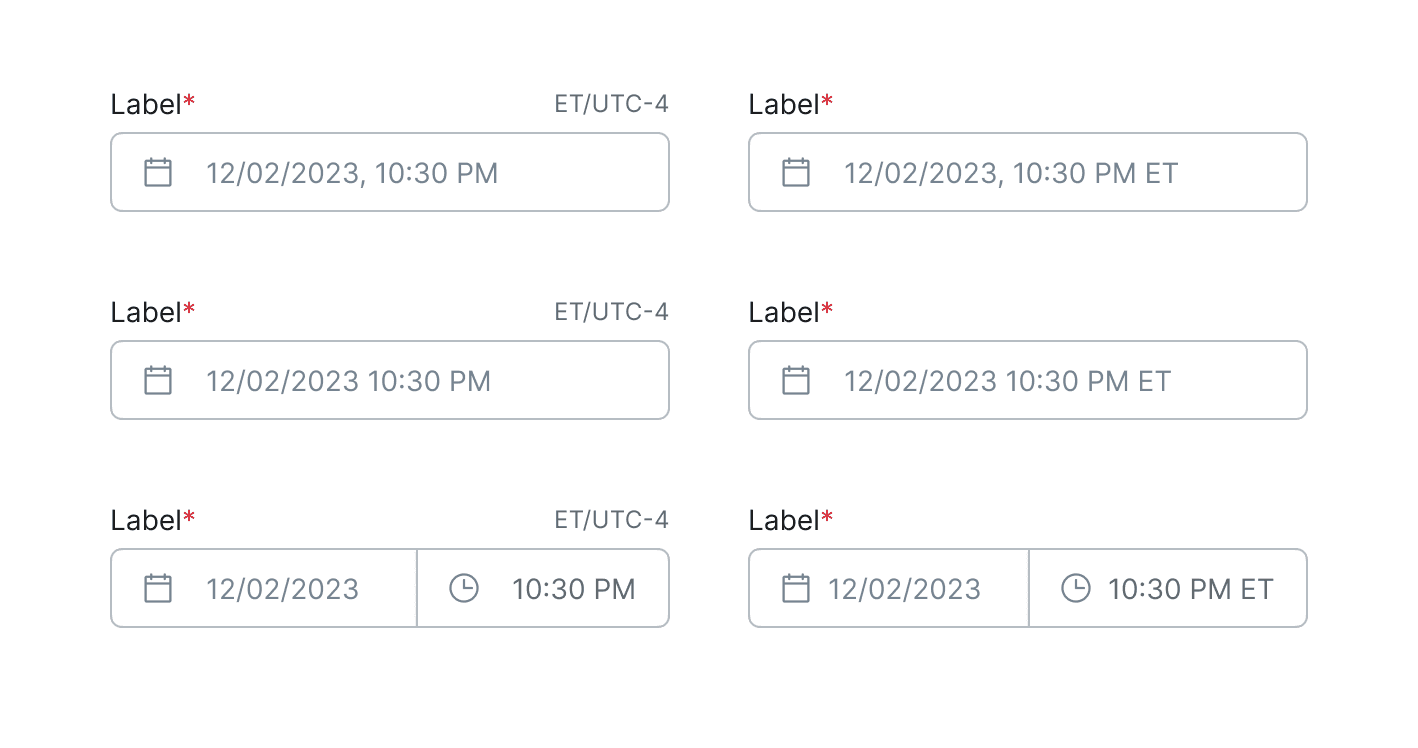Image resolution: width=1418 pixels, height=748 pixels.
Task: Focus the "12/02/2023, 10:30 PM" text without ET suffix
Action: [x=352, y=173]
